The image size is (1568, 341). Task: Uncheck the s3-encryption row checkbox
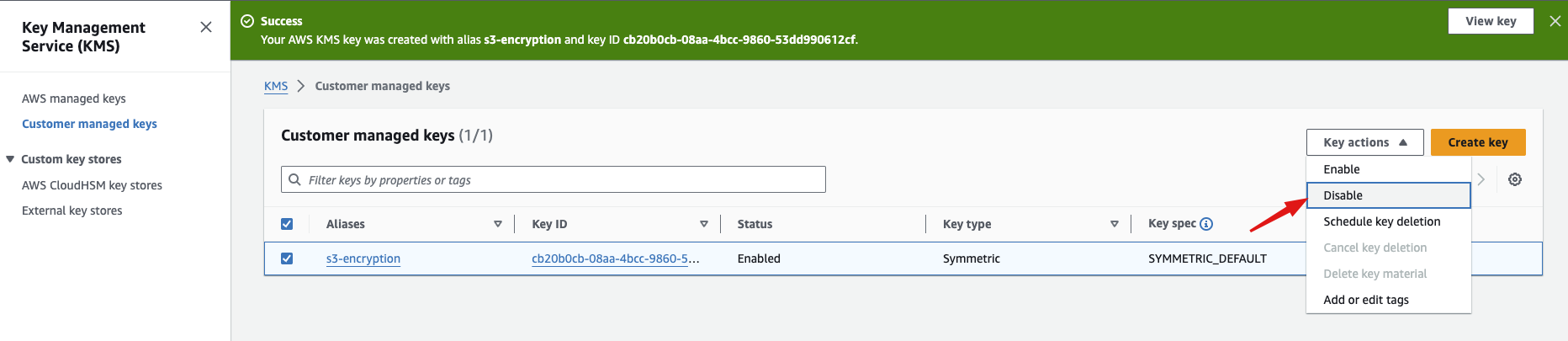287,258
